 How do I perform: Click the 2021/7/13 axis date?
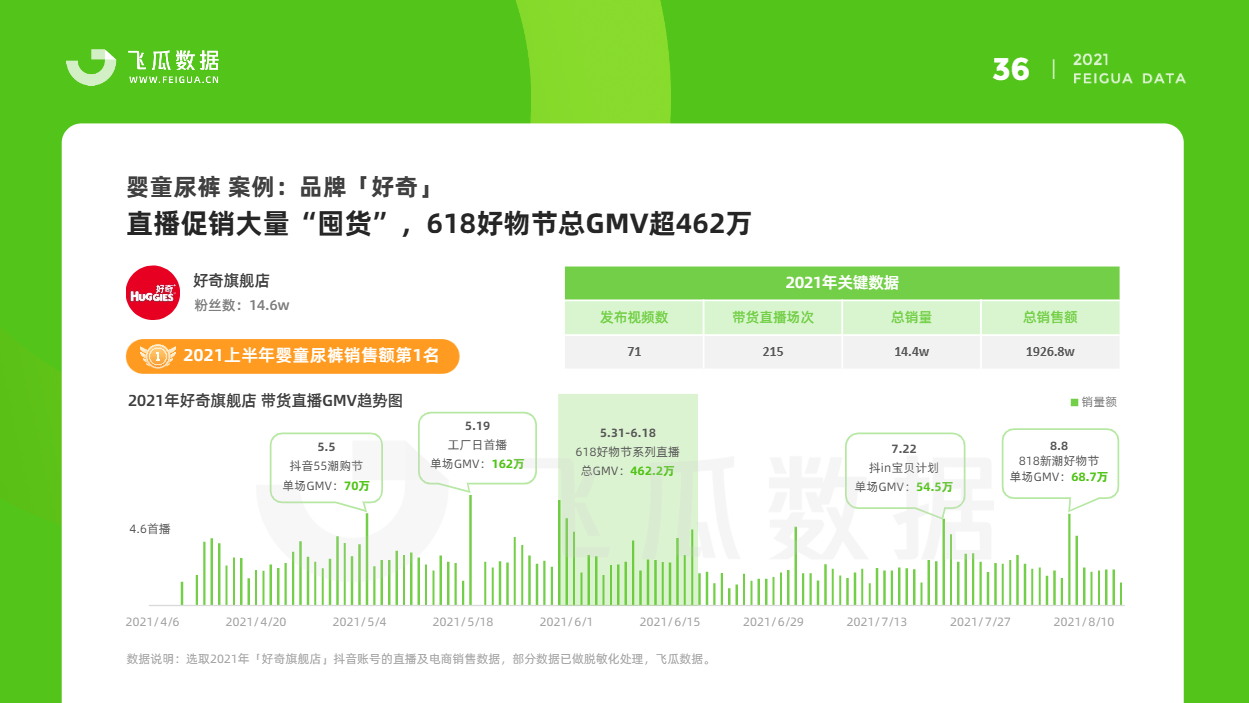(877, 621)
